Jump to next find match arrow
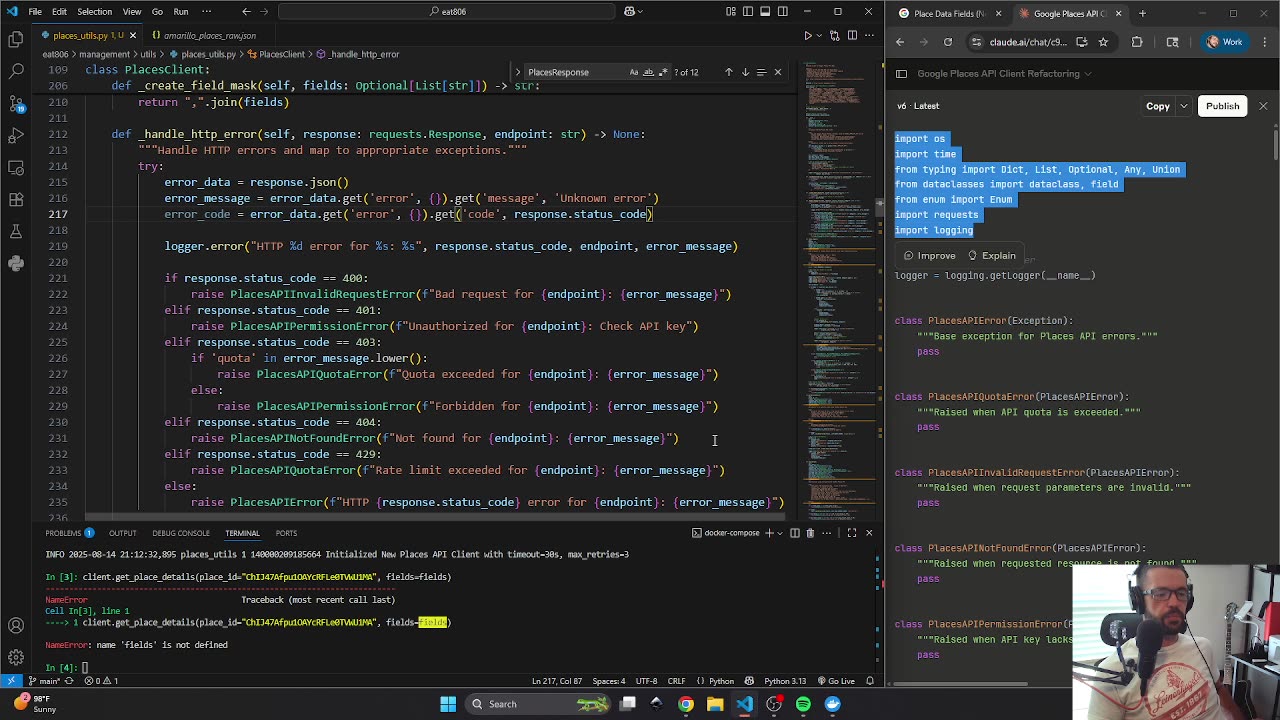Screen dimensions: 1280x720 [x=745, y=72]
